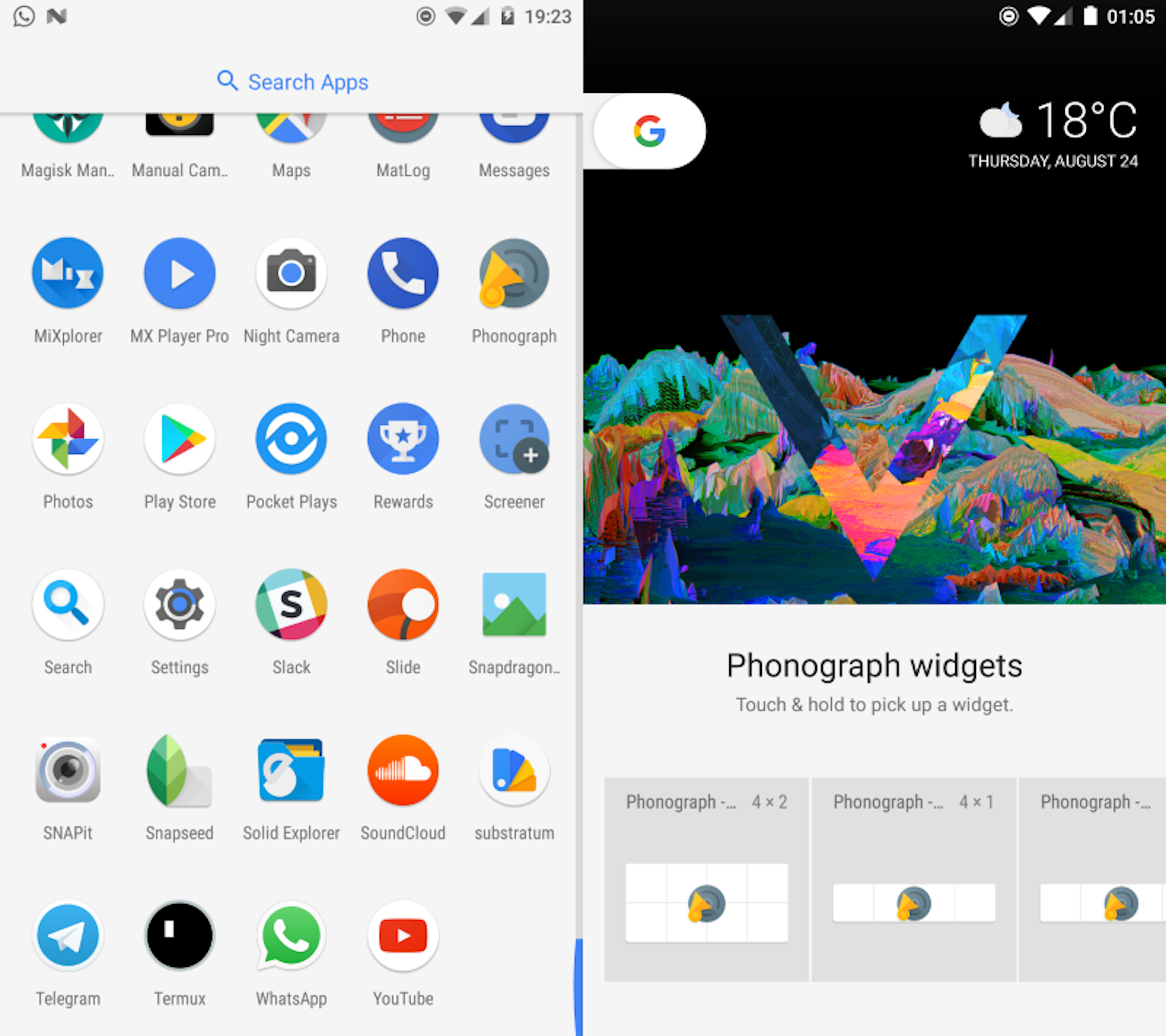The height and width of the screenshot is (1036, 1166).
Task: Tap the Search Apps input field
Action: (291, 80)
